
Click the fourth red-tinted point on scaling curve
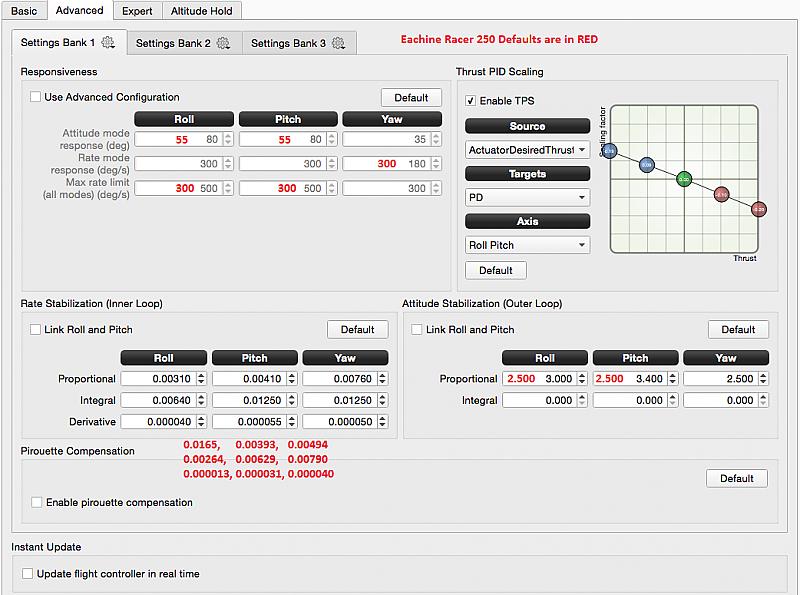(x=721, y=194)
